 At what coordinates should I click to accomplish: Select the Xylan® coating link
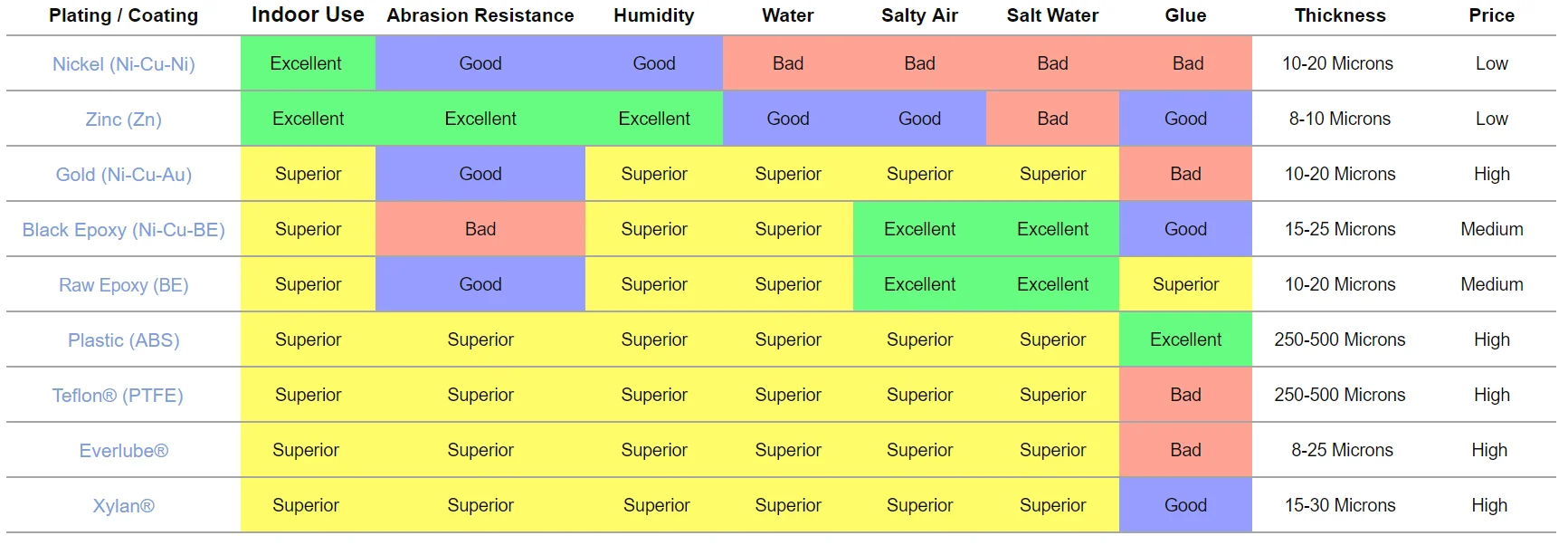point(124,506)
